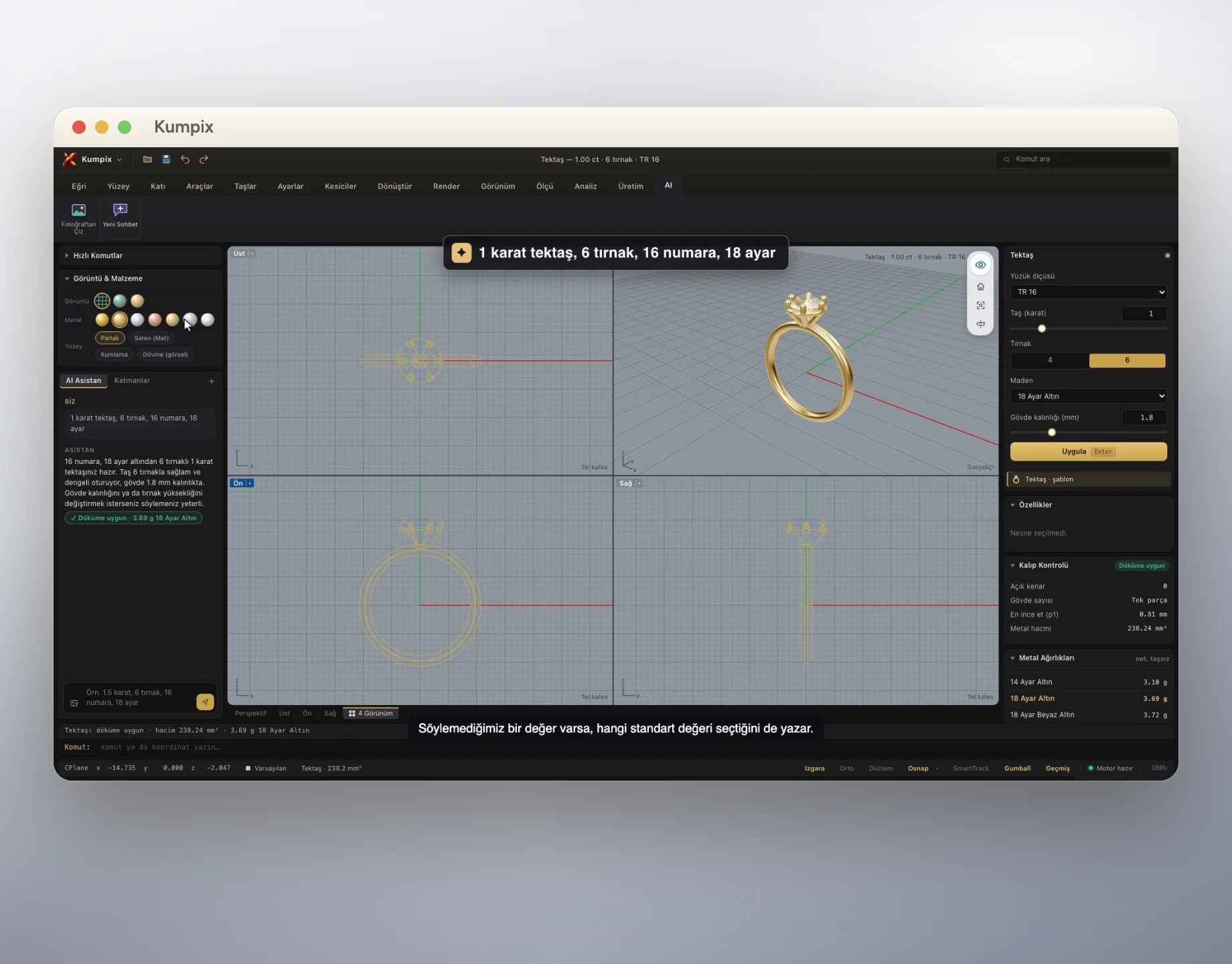Switch to Perspektif viewport tab

pos(250,714)
